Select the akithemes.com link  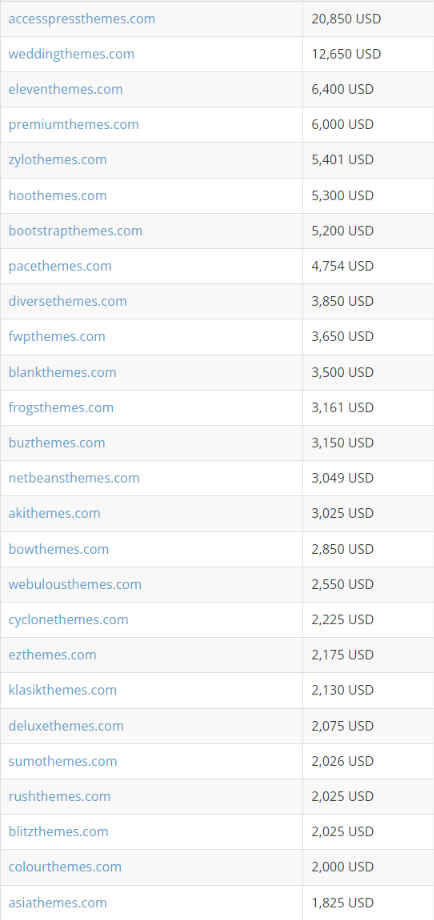54,513
